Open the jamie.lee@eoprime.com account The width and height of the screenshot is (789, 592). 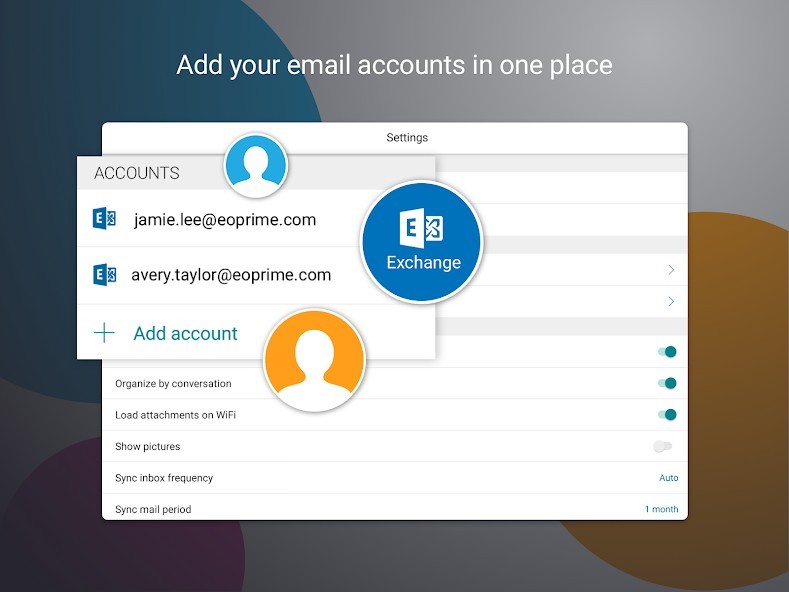pos(224,219)
